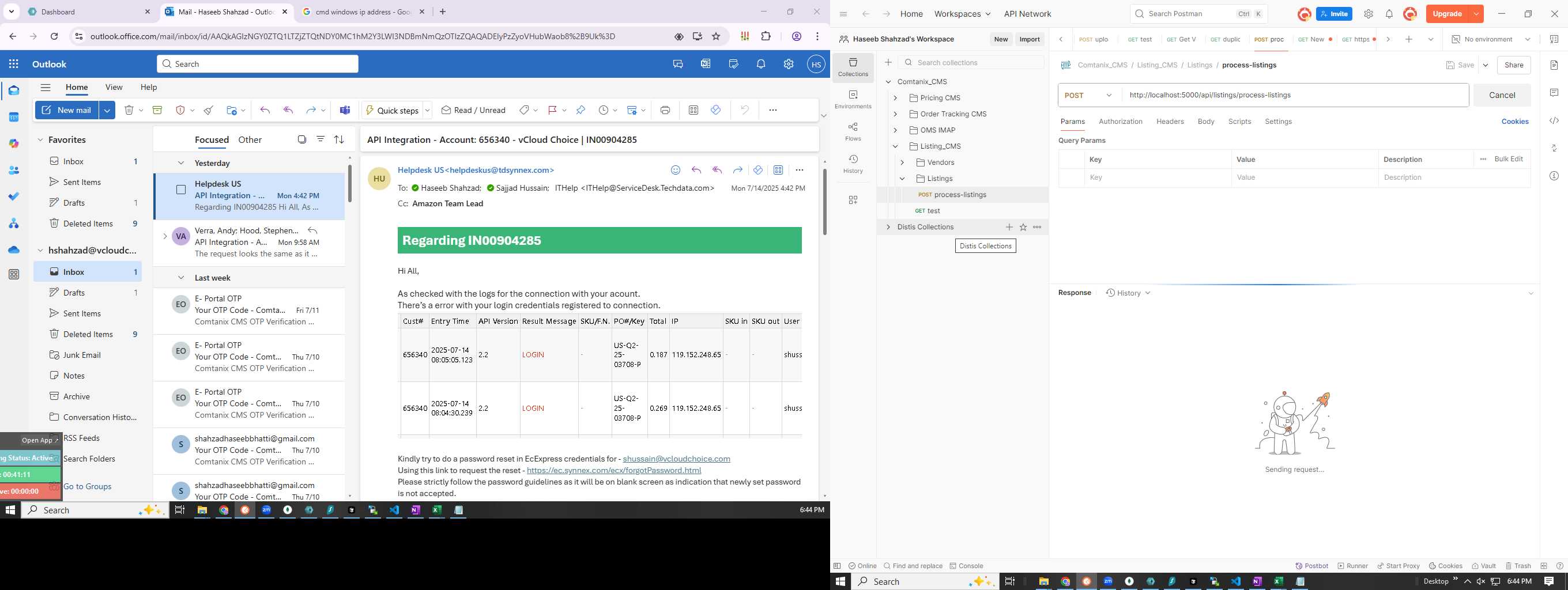Toggle the Outlook navigation pane hamburger
The width and height of the screenshot is (1568, 590).
point(46,87)
